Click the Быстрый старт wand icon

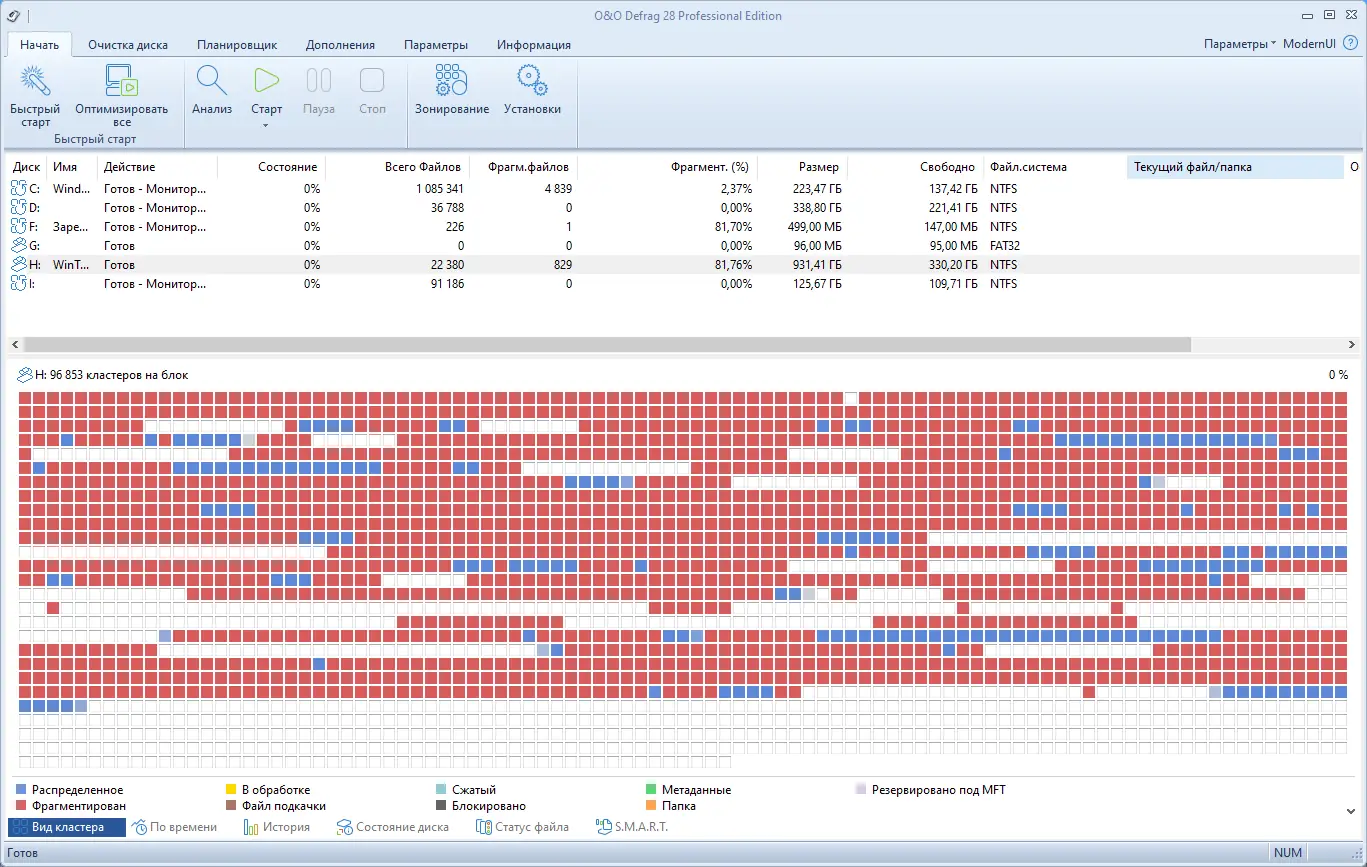pyautogui.click(x=34, y=80)
